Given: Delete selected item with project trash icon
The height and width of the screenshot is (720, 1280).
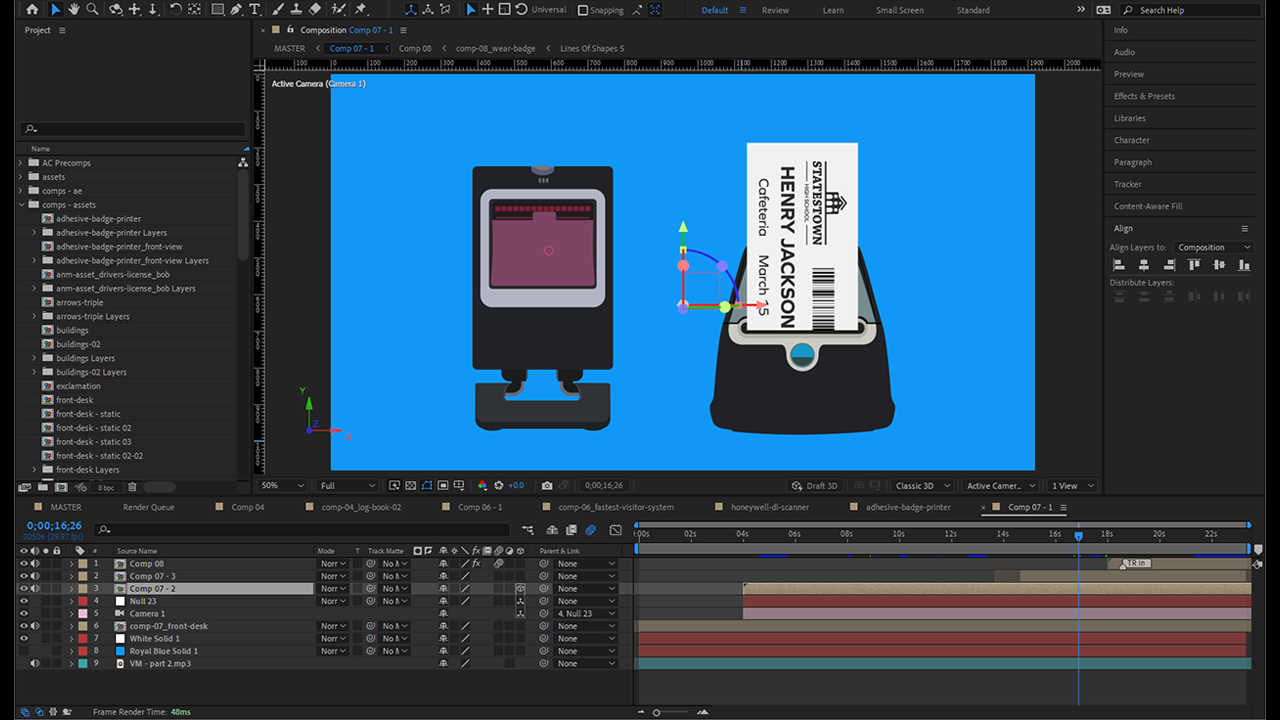Looking at the screenshot, I should (131, 487).
